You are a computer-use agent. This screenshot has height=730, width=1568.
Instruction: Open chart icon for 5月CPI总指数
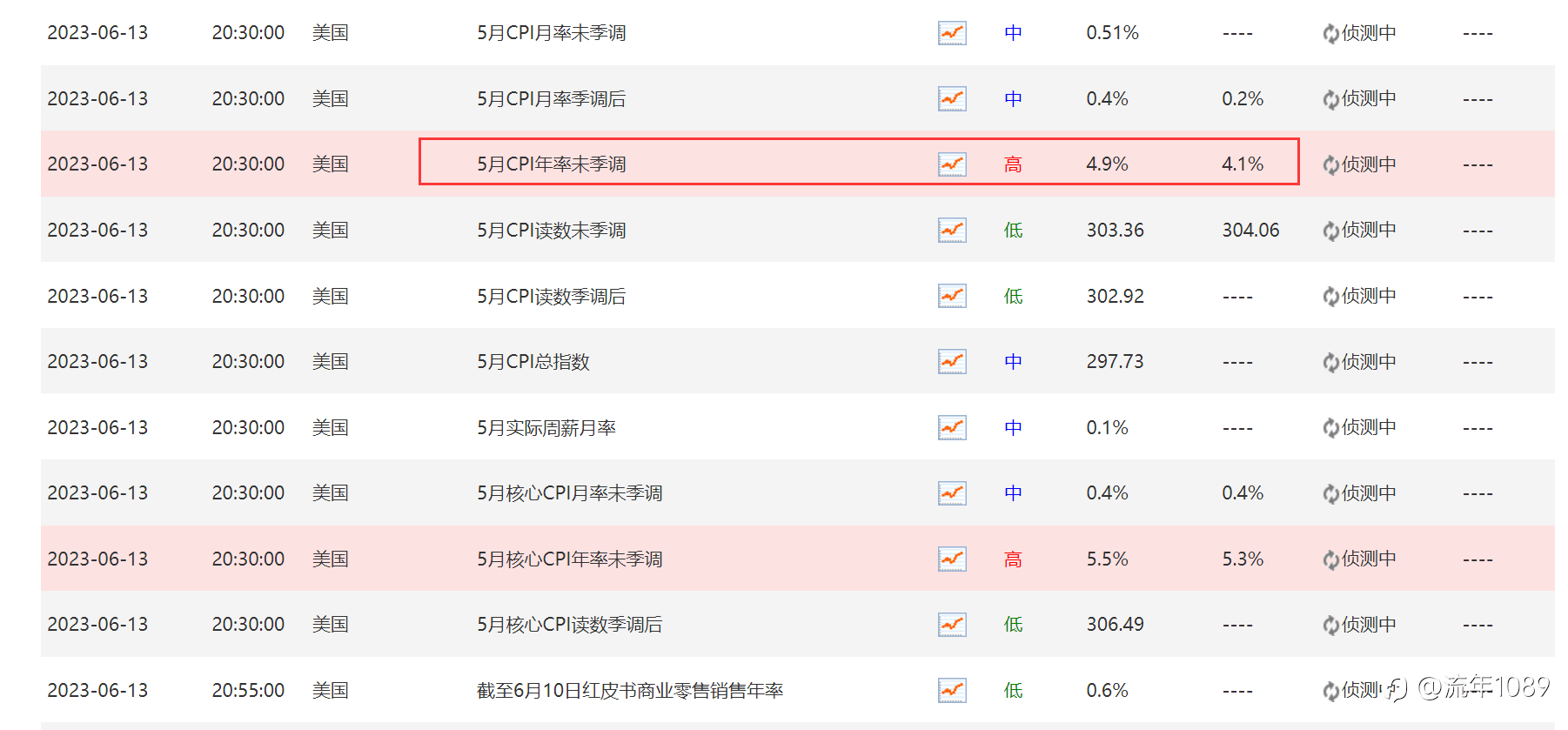(952, 361)
